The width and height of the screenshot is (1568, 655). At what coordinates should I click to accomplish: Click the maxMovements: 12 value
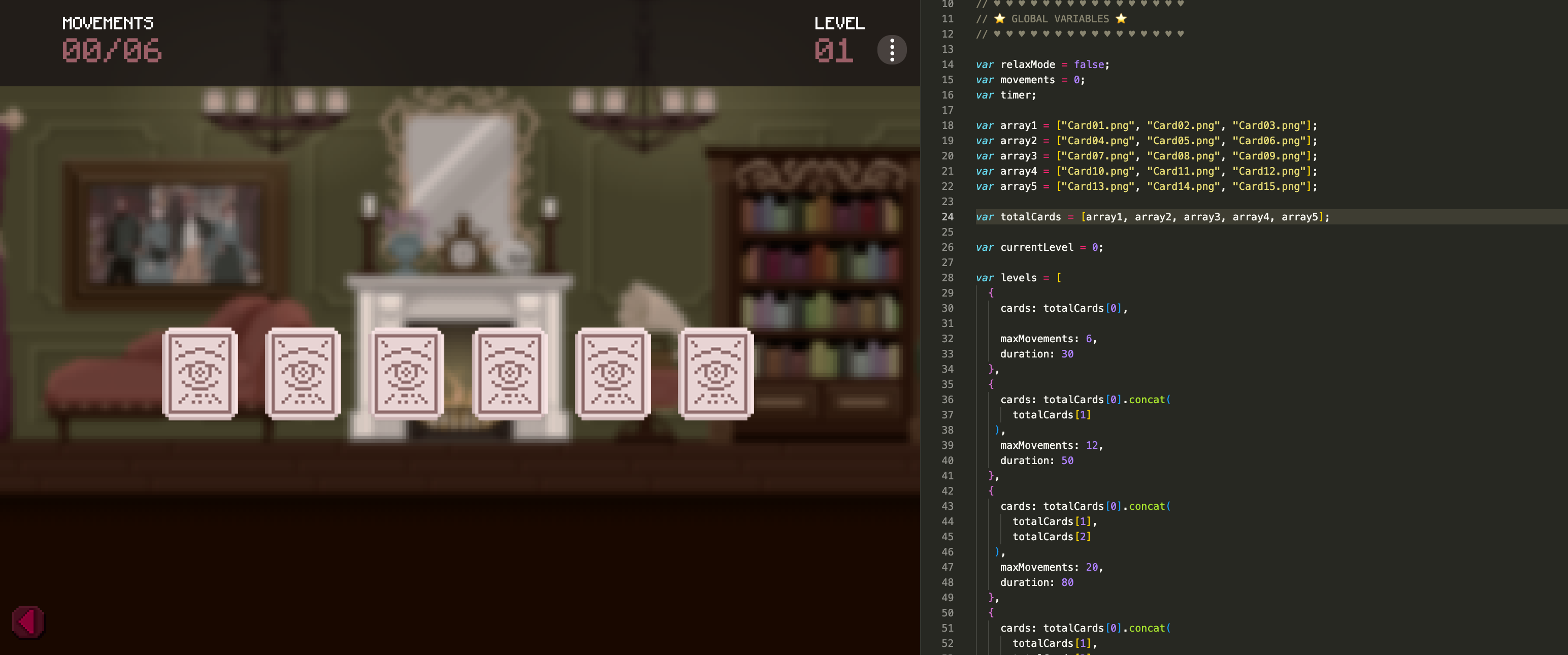tap(1092, 445)
